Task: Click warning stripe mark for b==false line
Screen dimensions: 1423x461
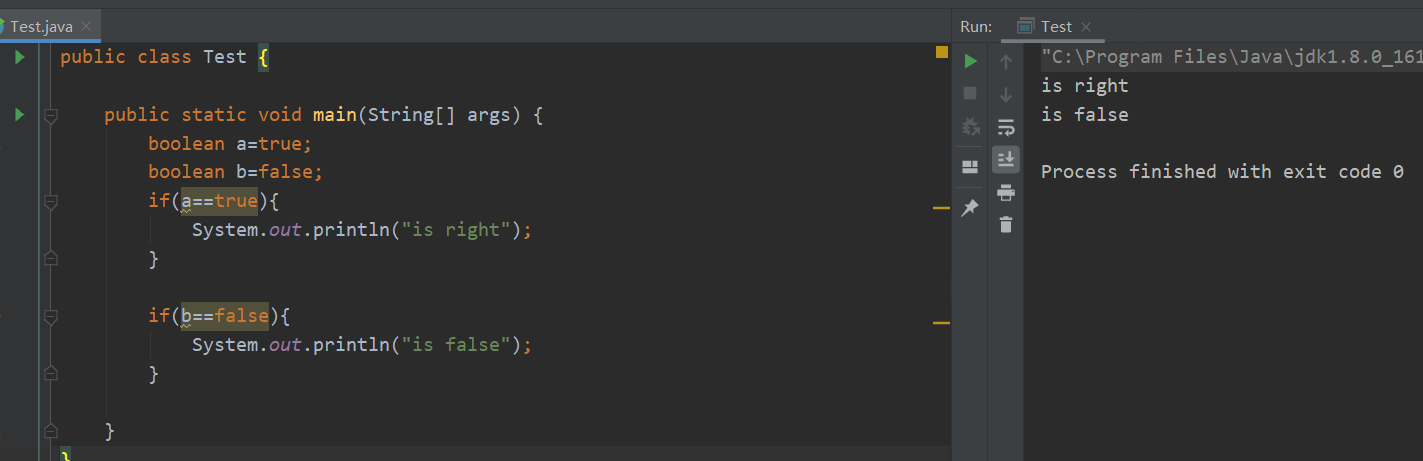Action: click(941, 323)
